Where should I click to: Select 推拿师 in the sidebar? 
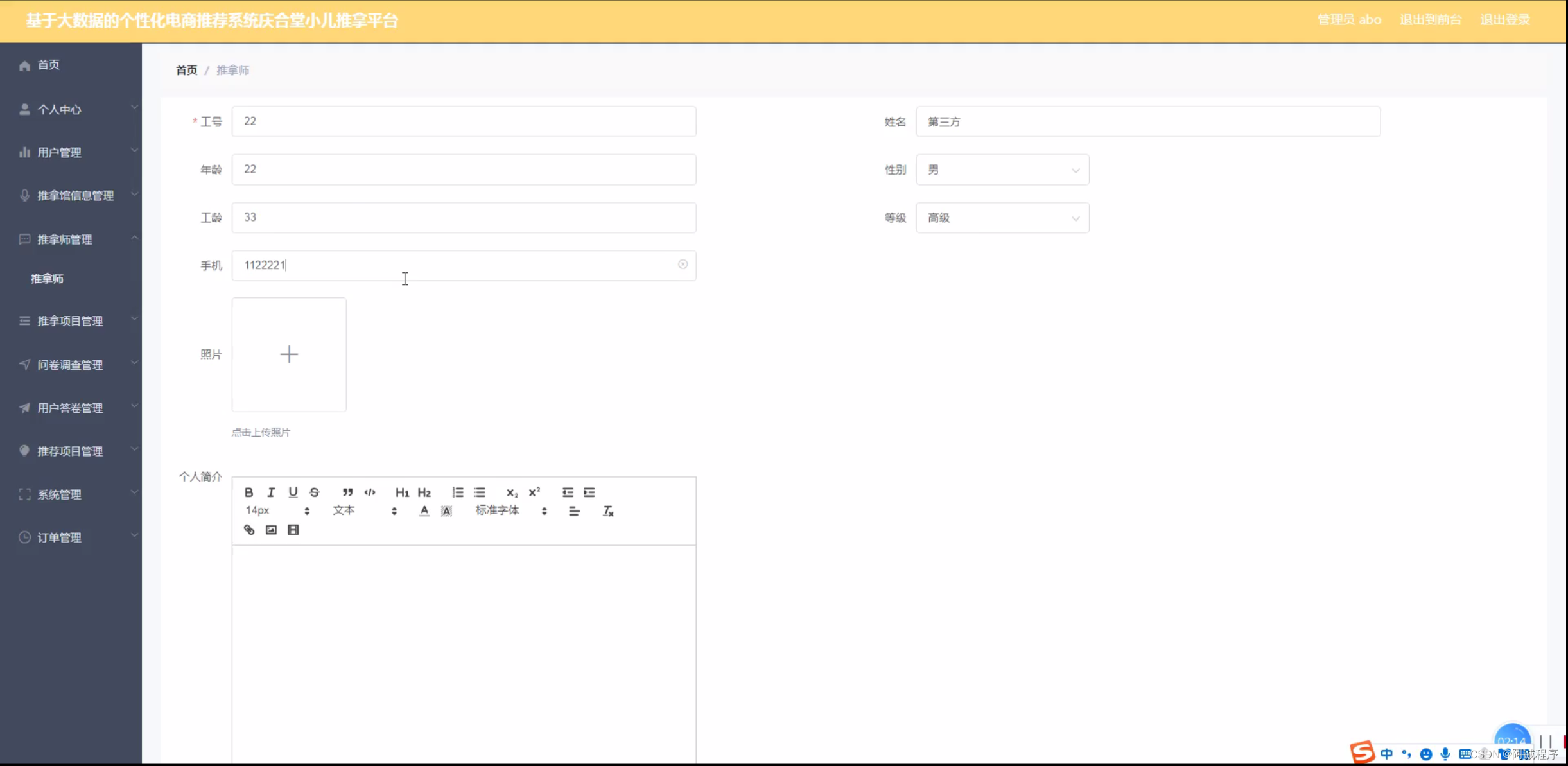[47, 279]
